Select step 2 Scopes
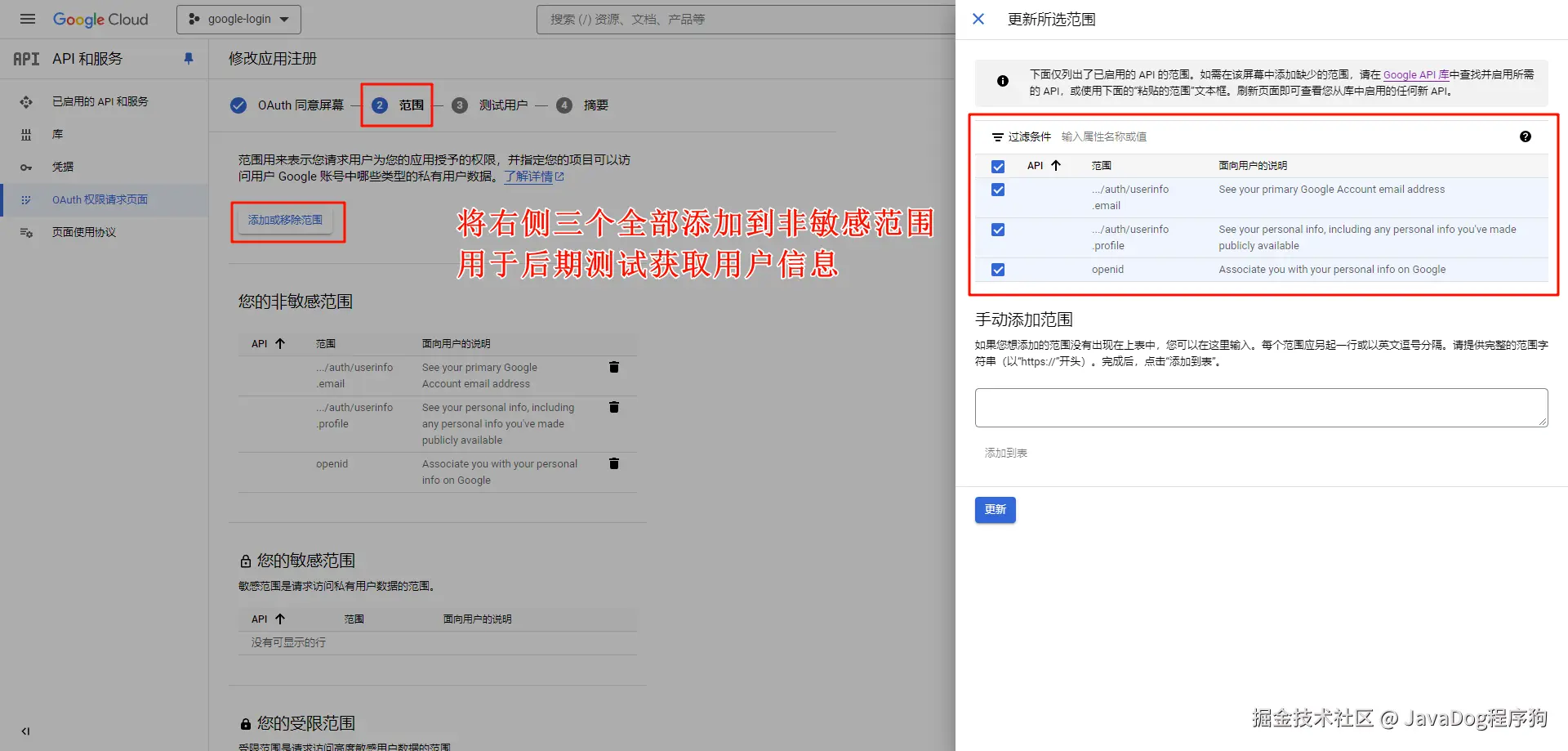The height and width of the screenshot is (751, 1568). tap(398, 105)
